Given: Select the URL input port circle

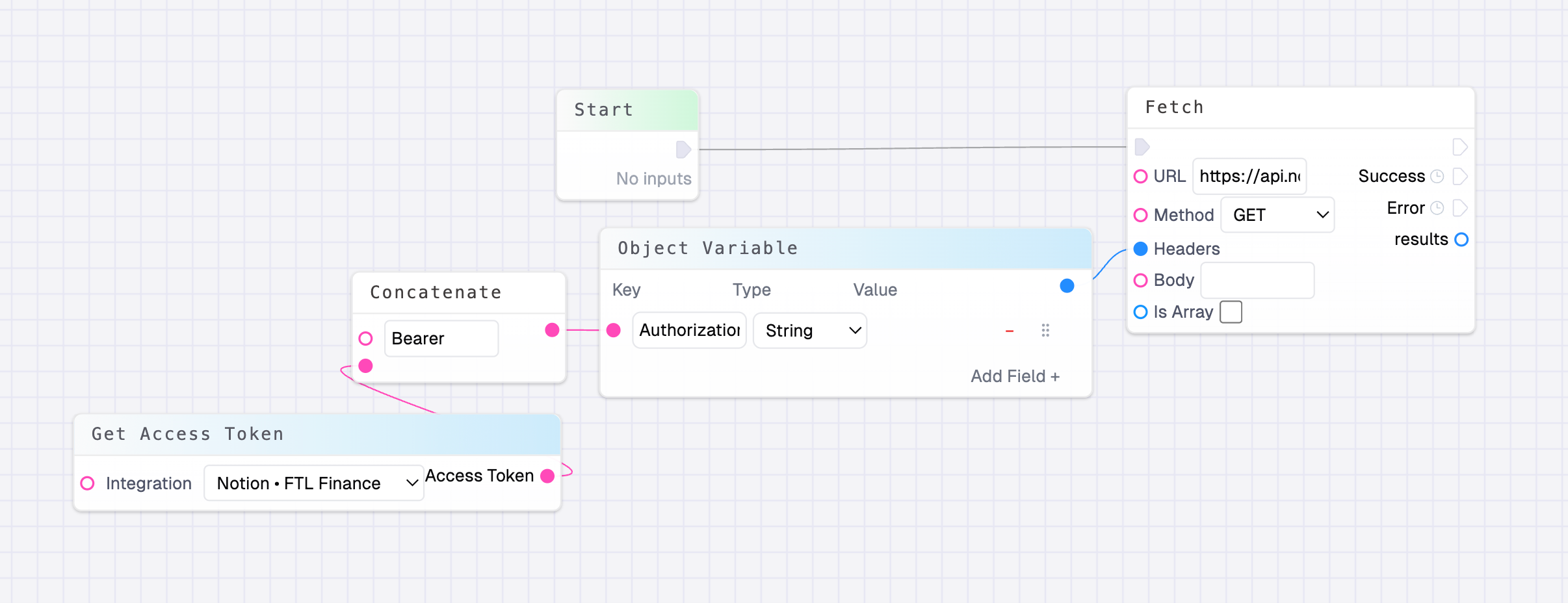Looking at the screenshot, I should tap(1141, 177).
